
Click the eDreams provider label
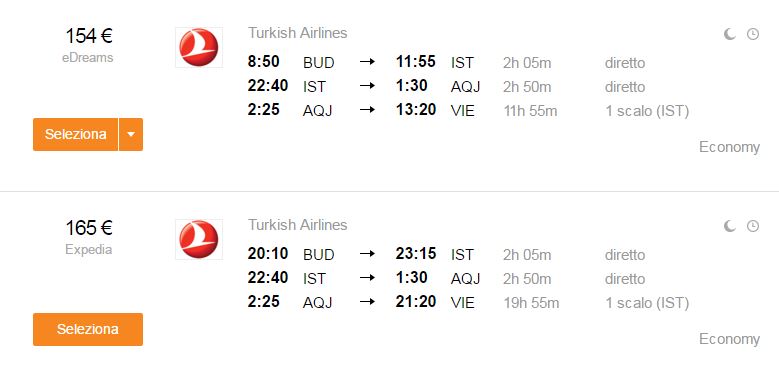click(x=88, y=58)
